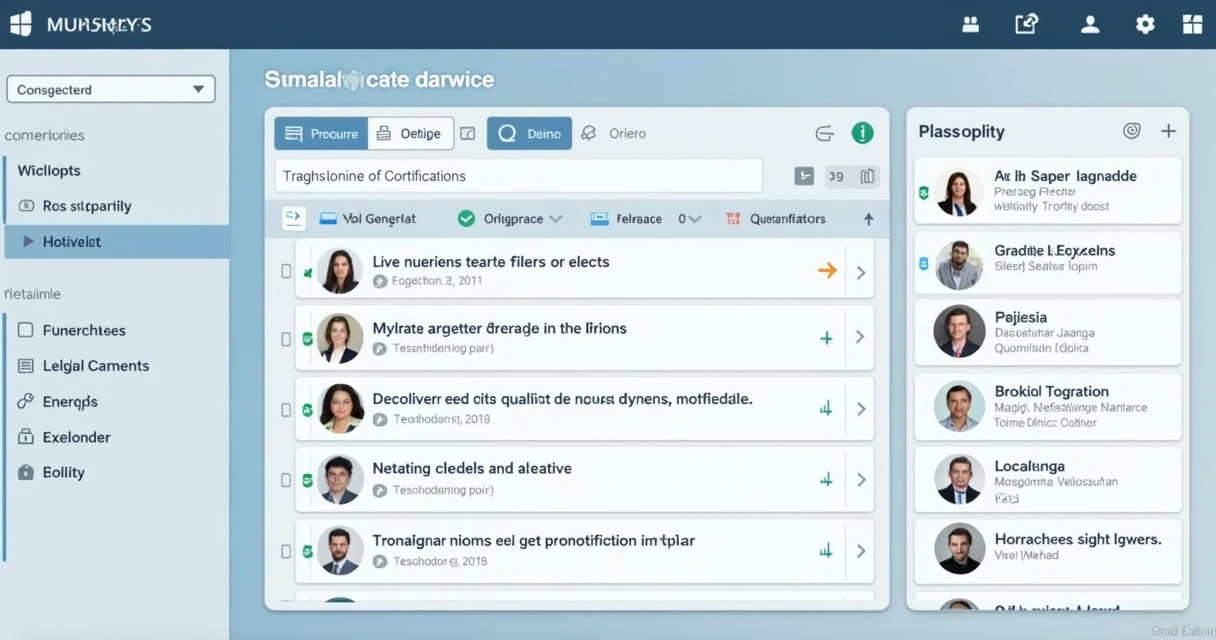1216x640 pixels.
Task: Open the contacts icon in the top bar
Action: pyautogui.click(x=970, y=23)
